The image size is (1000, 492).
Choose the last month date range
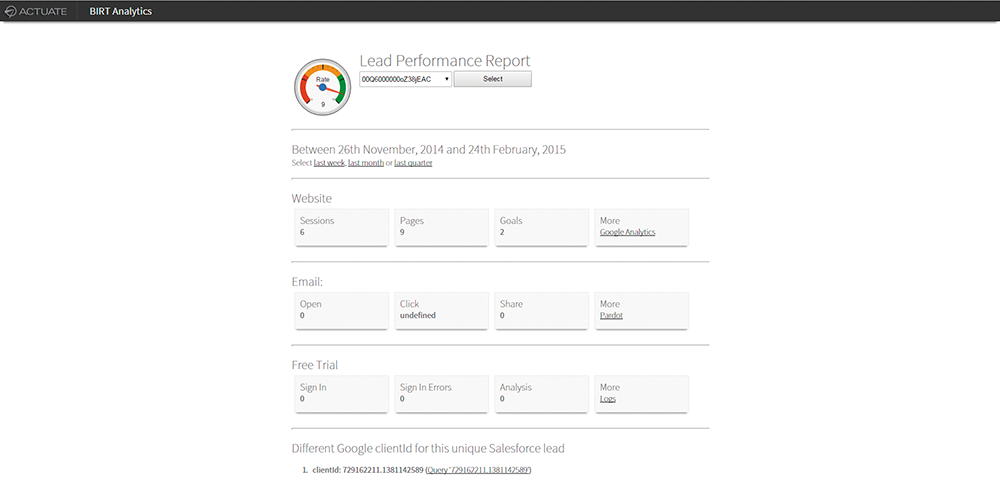[365, 163]
